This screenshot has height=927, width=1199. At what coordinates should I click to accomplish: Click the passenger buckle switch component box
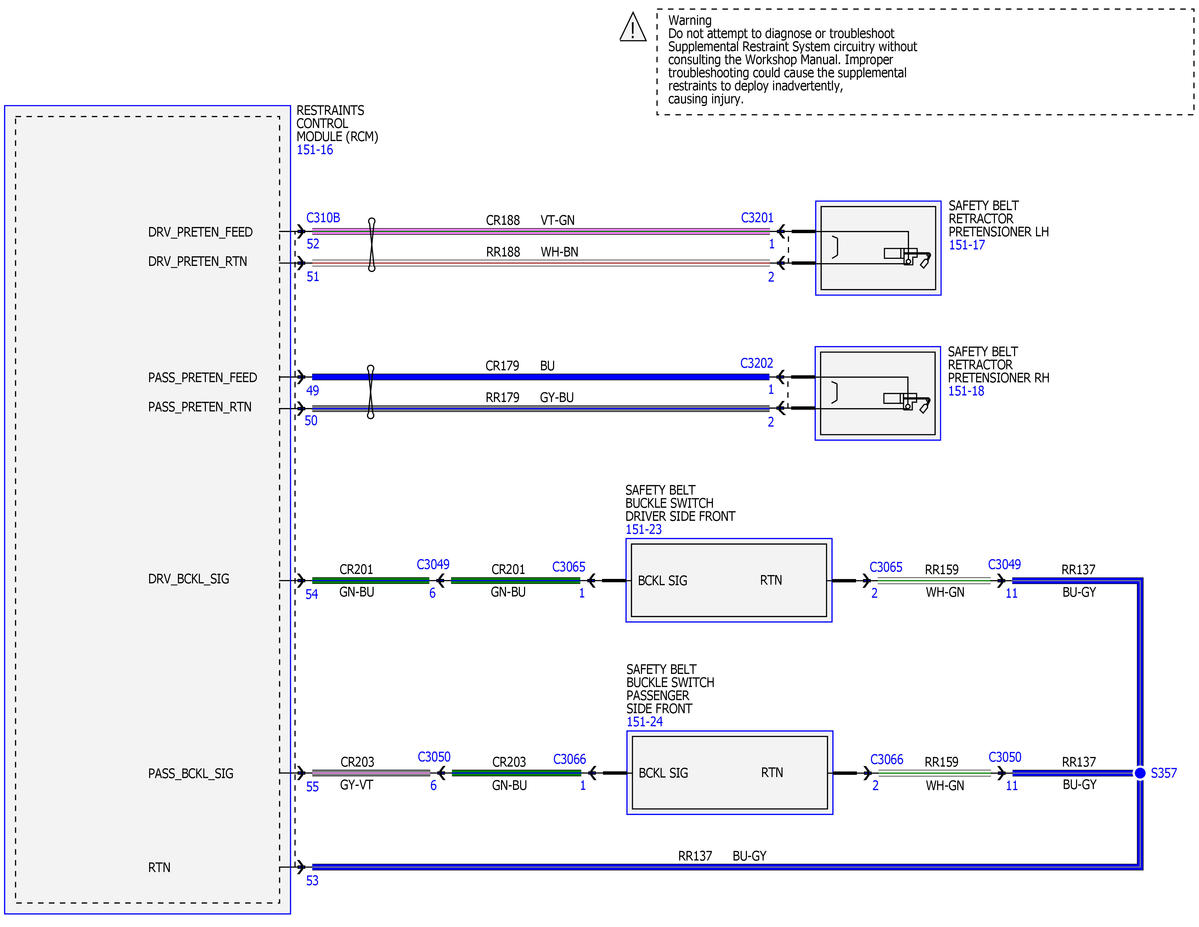pos(729,773)
